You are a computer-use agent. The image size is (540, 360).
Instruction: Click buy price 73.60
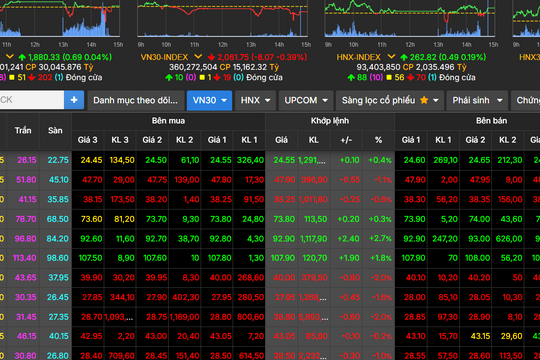(x=91, y=219)
